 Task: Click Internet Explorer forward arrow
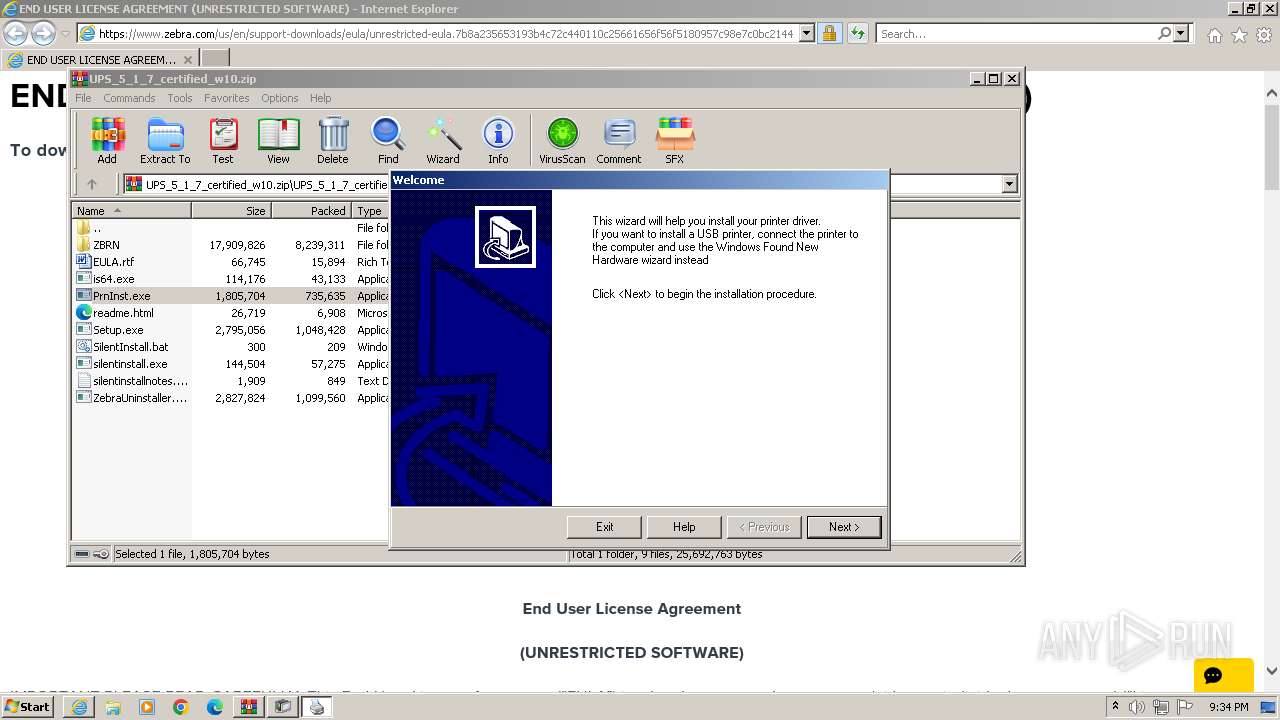(x=42, y=33)
